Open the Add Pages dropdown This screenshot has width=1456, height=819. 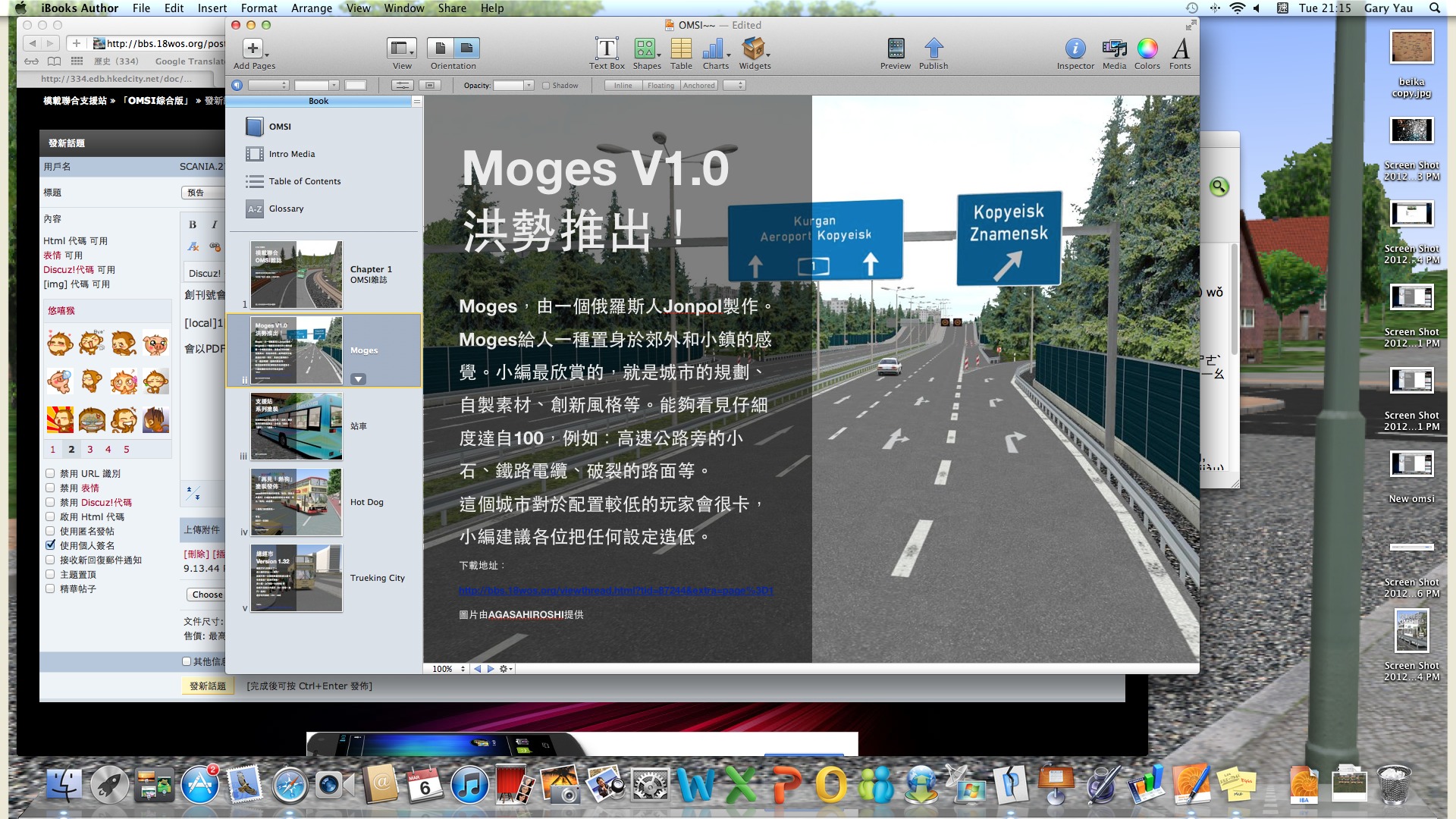[254, 49]
